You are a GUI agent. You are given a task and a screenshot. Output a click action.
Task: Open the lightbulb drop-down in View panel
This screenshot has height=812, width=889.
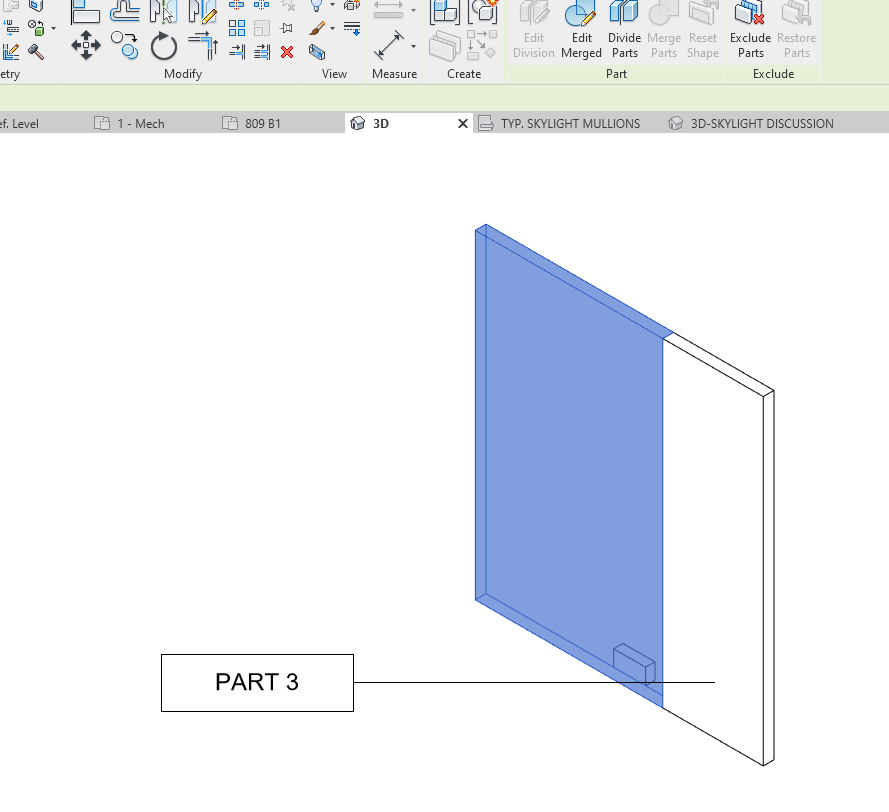(x=331, y=5)
